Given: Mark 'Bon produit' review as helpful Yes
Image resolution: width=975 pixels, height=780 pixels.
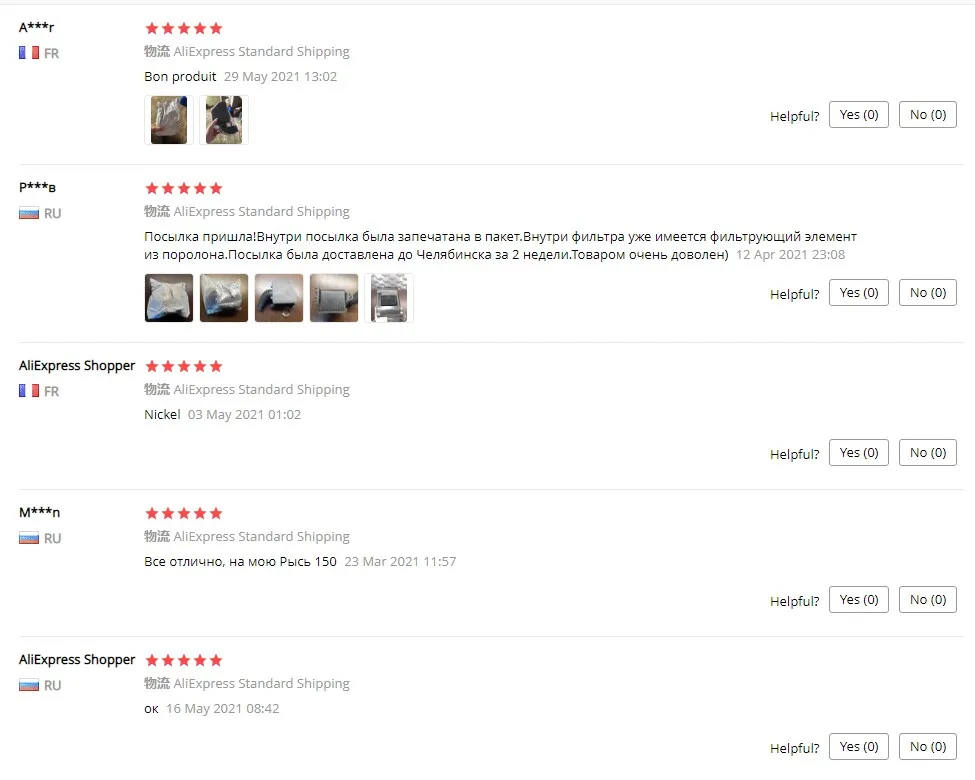Looking at the screenshot, I should tap(859, 114).
